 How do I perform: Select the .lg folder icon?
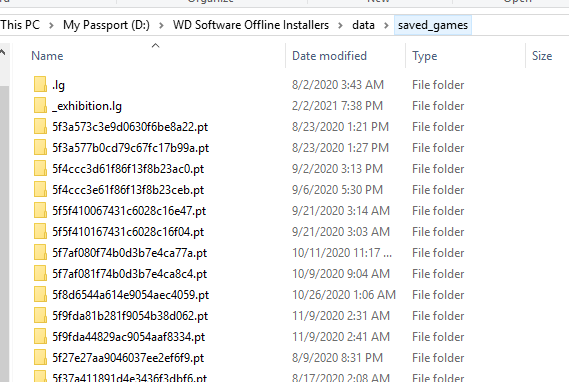pos(40,85)
